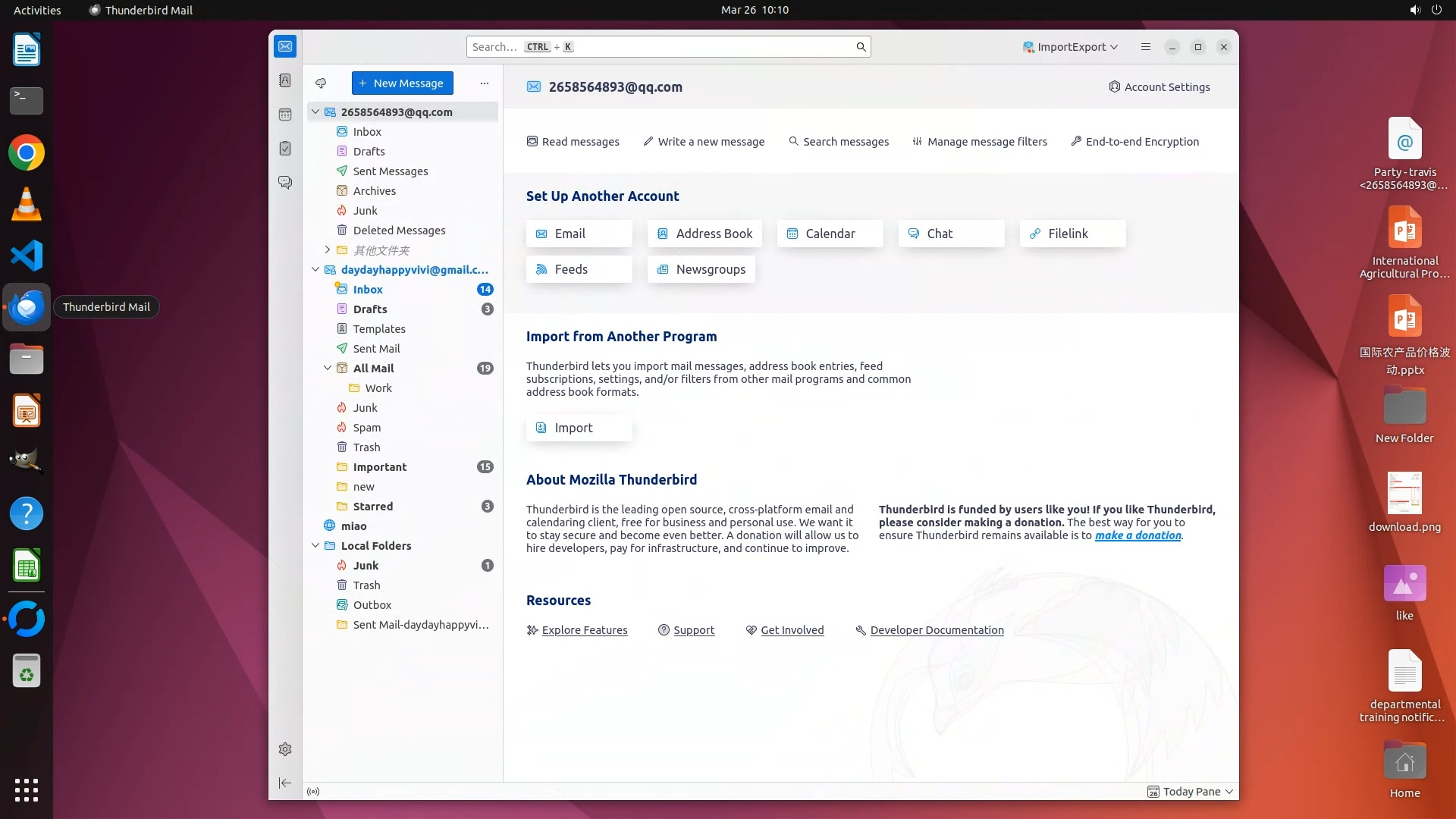Image resolution: width=1456 pixels, height=819 pixels.
Task: Click the online status icon in the status bar
Action: click(x=313, y=792)
